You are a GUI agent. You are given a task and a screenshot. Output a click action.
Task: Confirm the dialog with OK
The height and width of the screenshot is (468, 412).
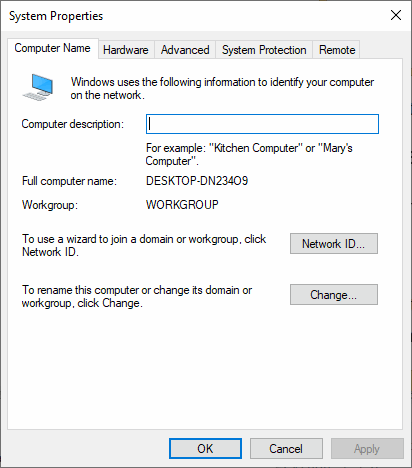205,449
